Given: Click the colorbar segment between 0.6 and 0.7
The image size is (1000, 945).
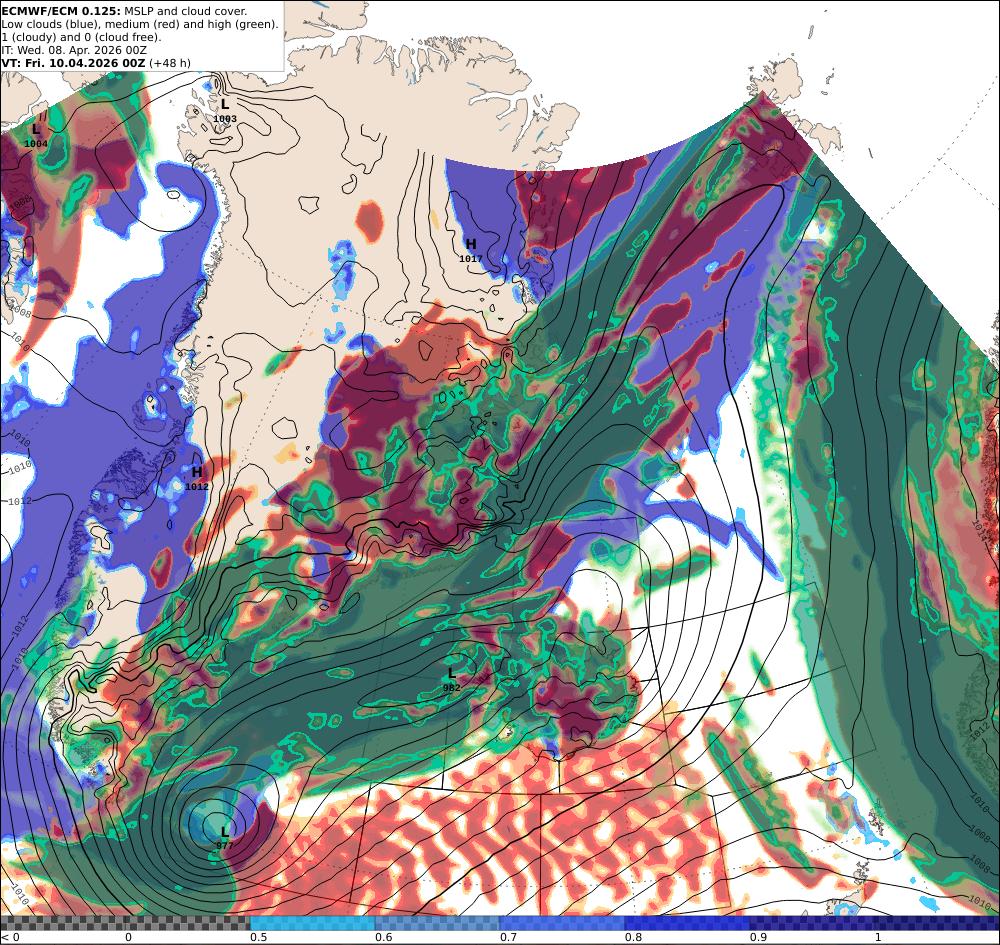Looking at the screenshot, I should coord(438,923).
